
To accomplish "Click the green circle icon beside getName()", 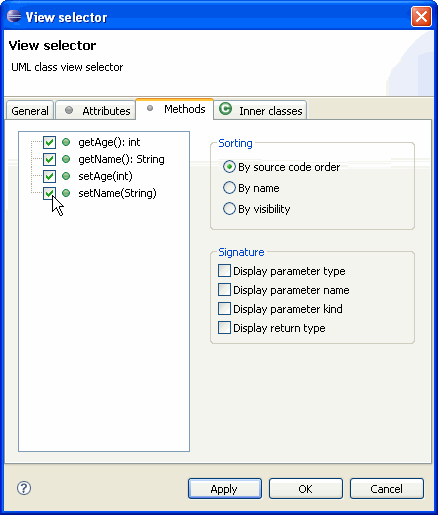I will tap(66, 159).
